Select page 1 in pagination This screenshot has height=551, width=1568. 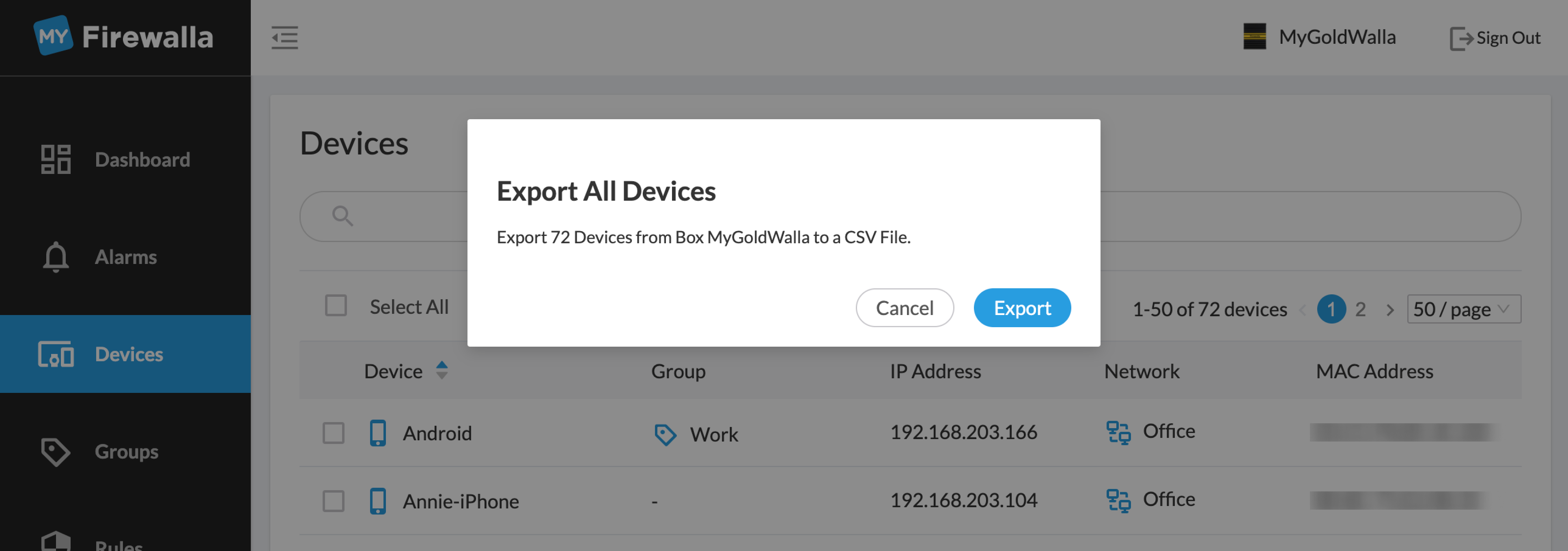coord(1331,309)
